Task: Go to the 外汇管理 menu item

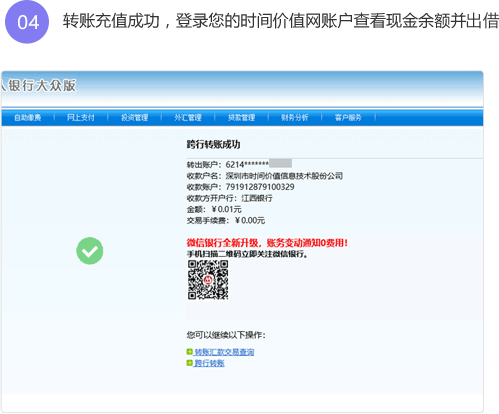Action: [x=188, y=118]
